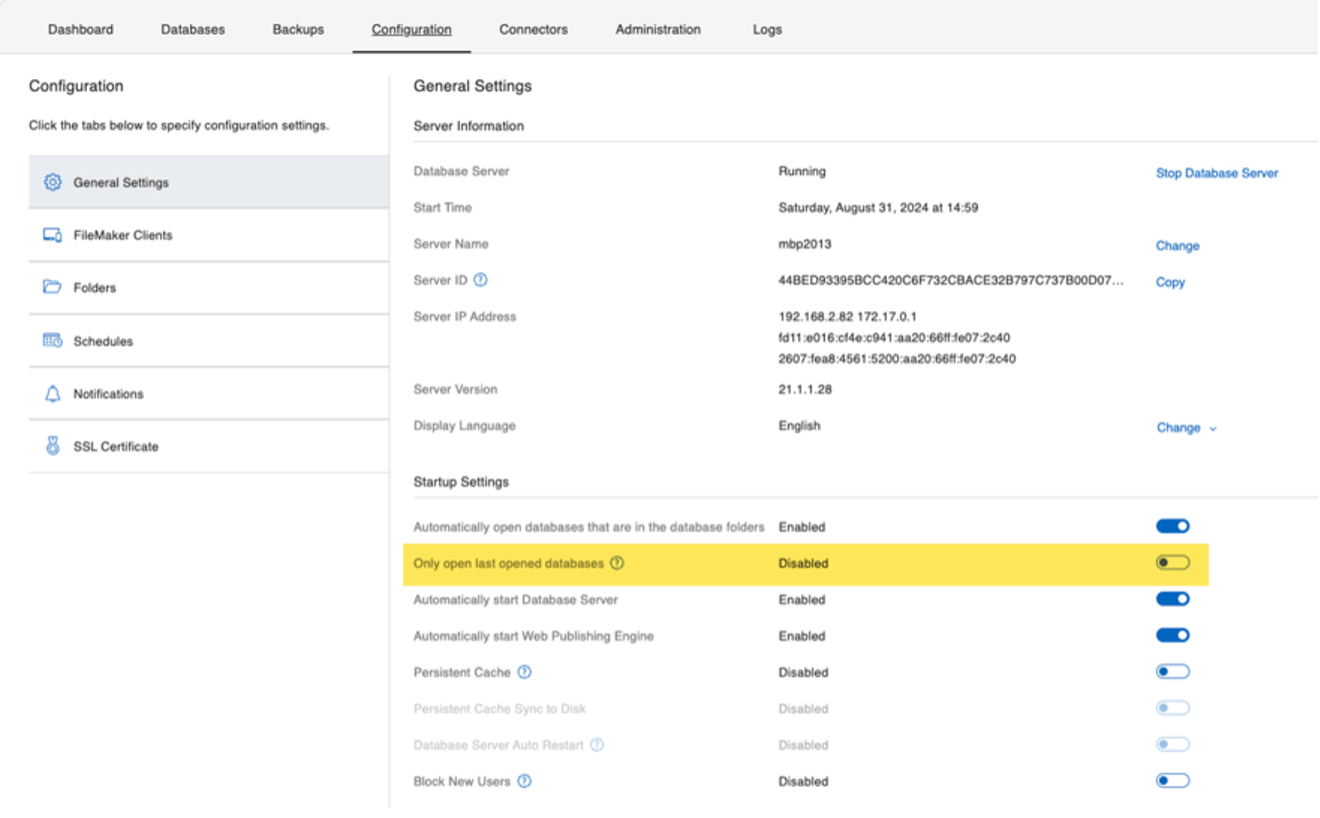
Task: Click Stop Database Server link
Action: pyautogui.click(x=1217, y=173)
